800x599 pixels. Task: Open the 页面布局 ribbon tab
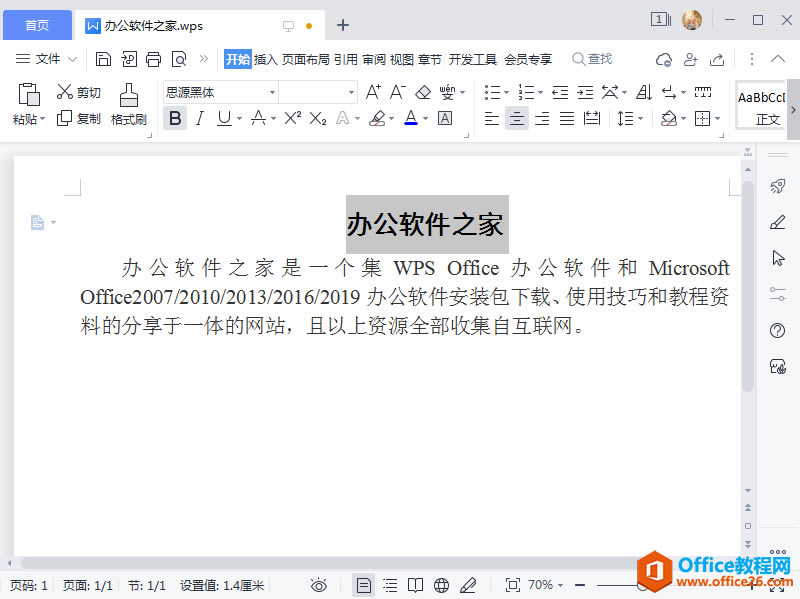[305, 59]
